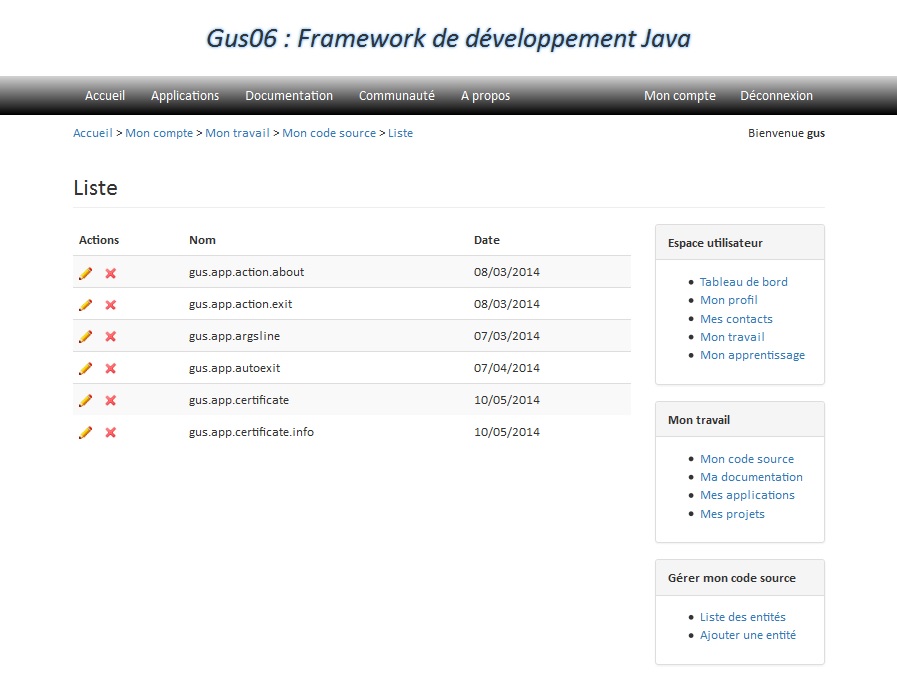This screenshot has height=697, width=897.
Task: Open Tableau de bord link
Action: pos(744,282)
